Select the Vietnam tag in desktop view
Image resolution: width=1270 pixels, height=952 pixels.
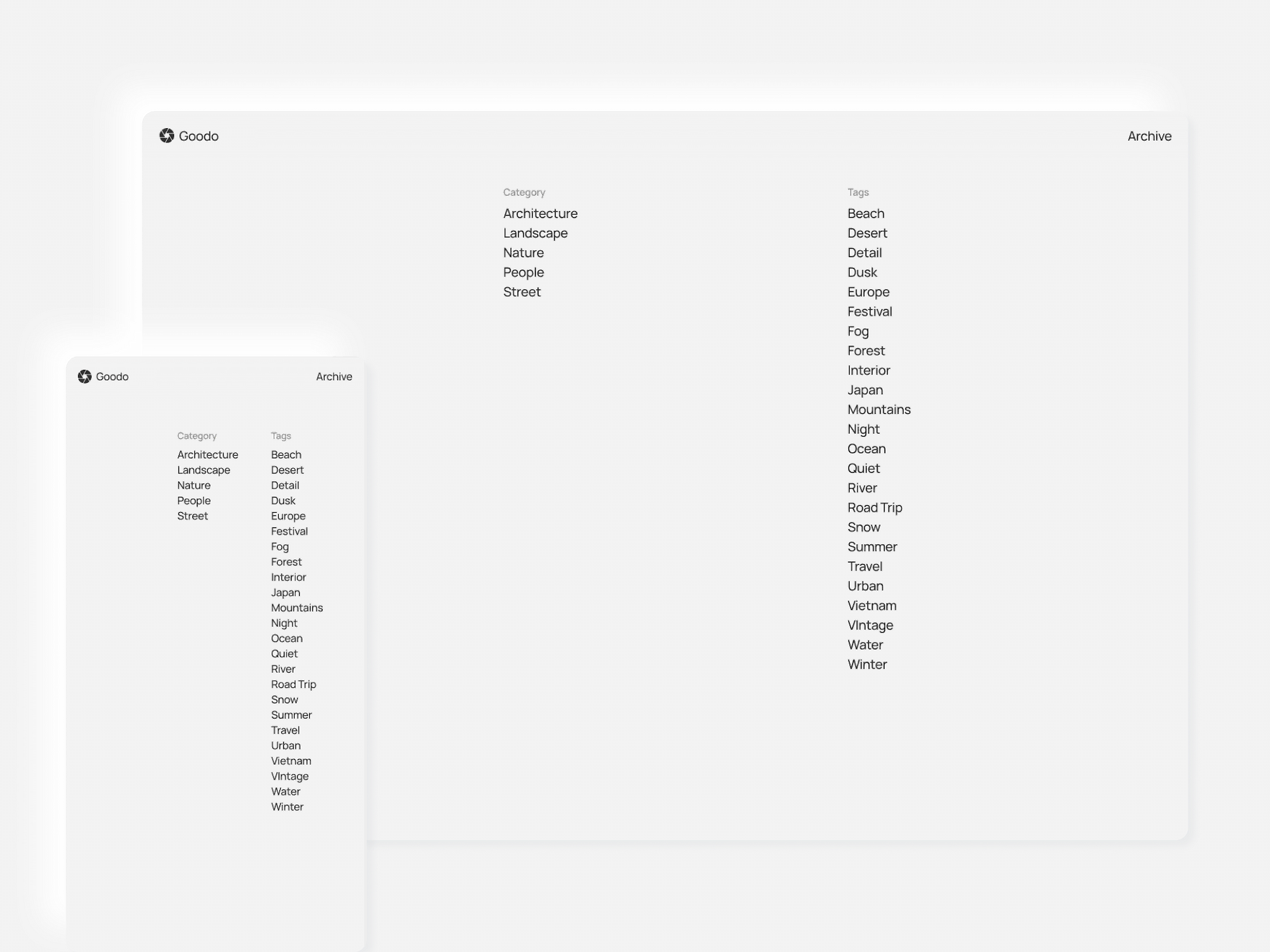pyautogui.click(x=871, y=605)
